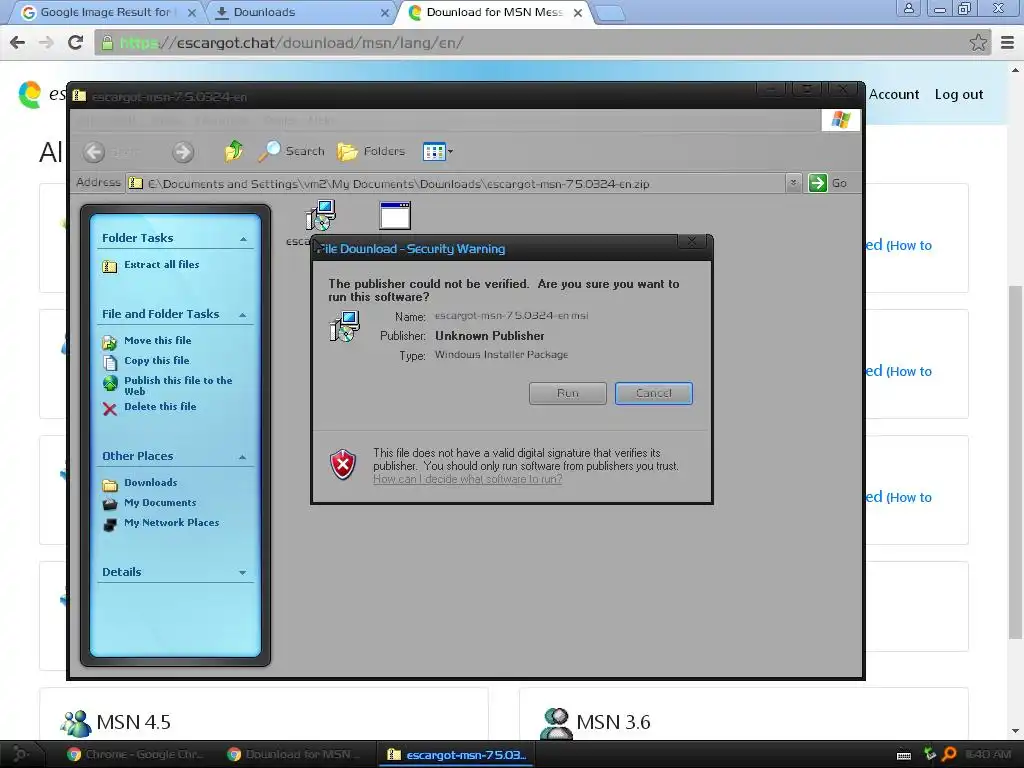Close the Google Image Result tab
The height and width of the screenshot is (768, 1024).
(x=192, y=13)
